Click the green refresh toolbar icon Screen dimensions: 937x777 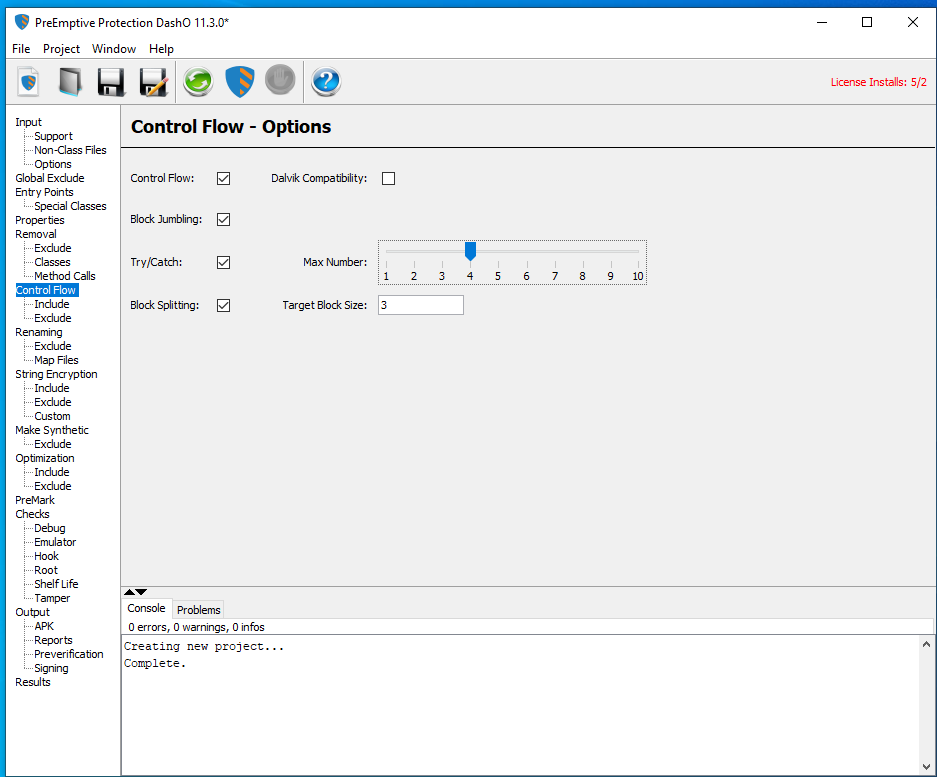(197, 81)
